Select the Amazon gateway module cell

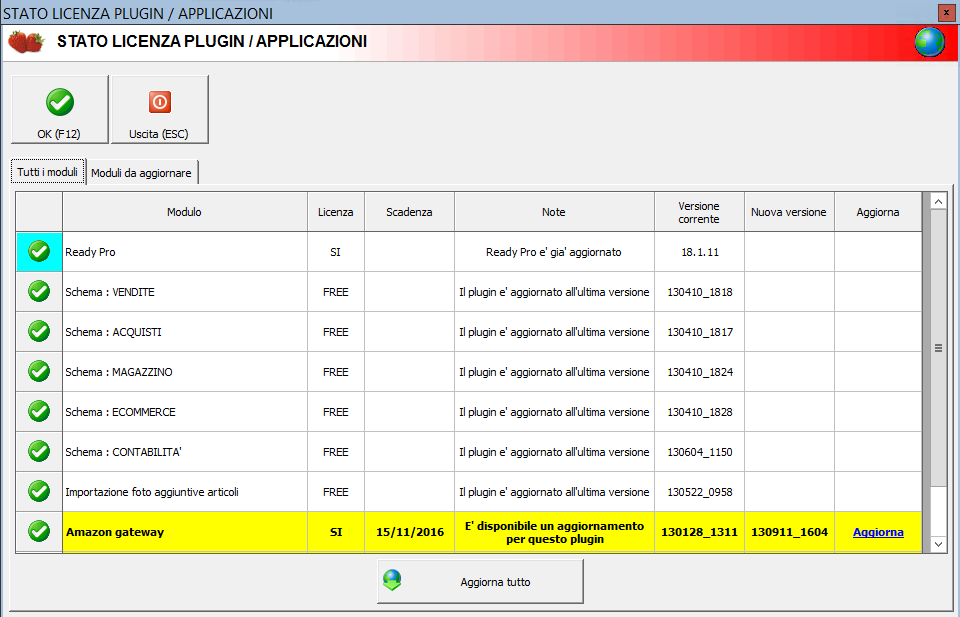coord(185,532)
